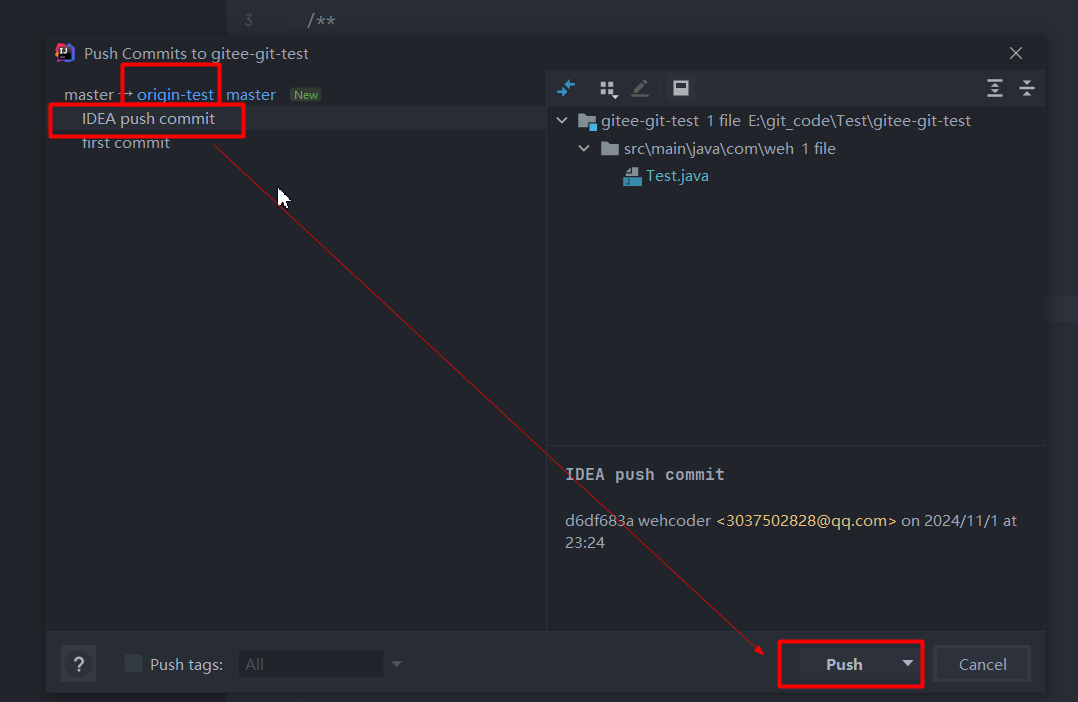Click the Collapse All icon
Viewport: 1078px width, 702px height.
1027,88
